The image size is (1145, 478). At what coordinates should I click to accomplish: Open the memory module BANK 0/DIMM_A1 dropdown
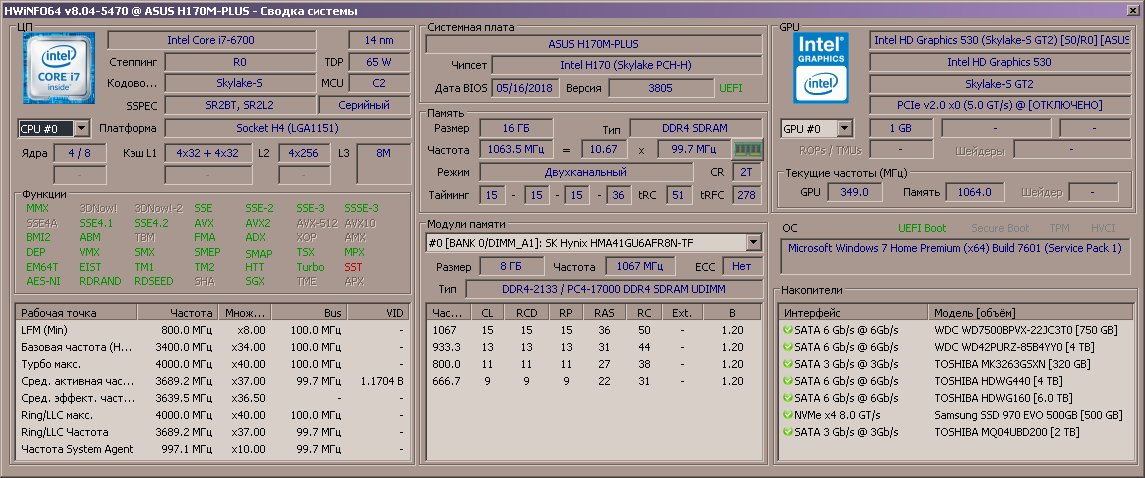point(753,243)
